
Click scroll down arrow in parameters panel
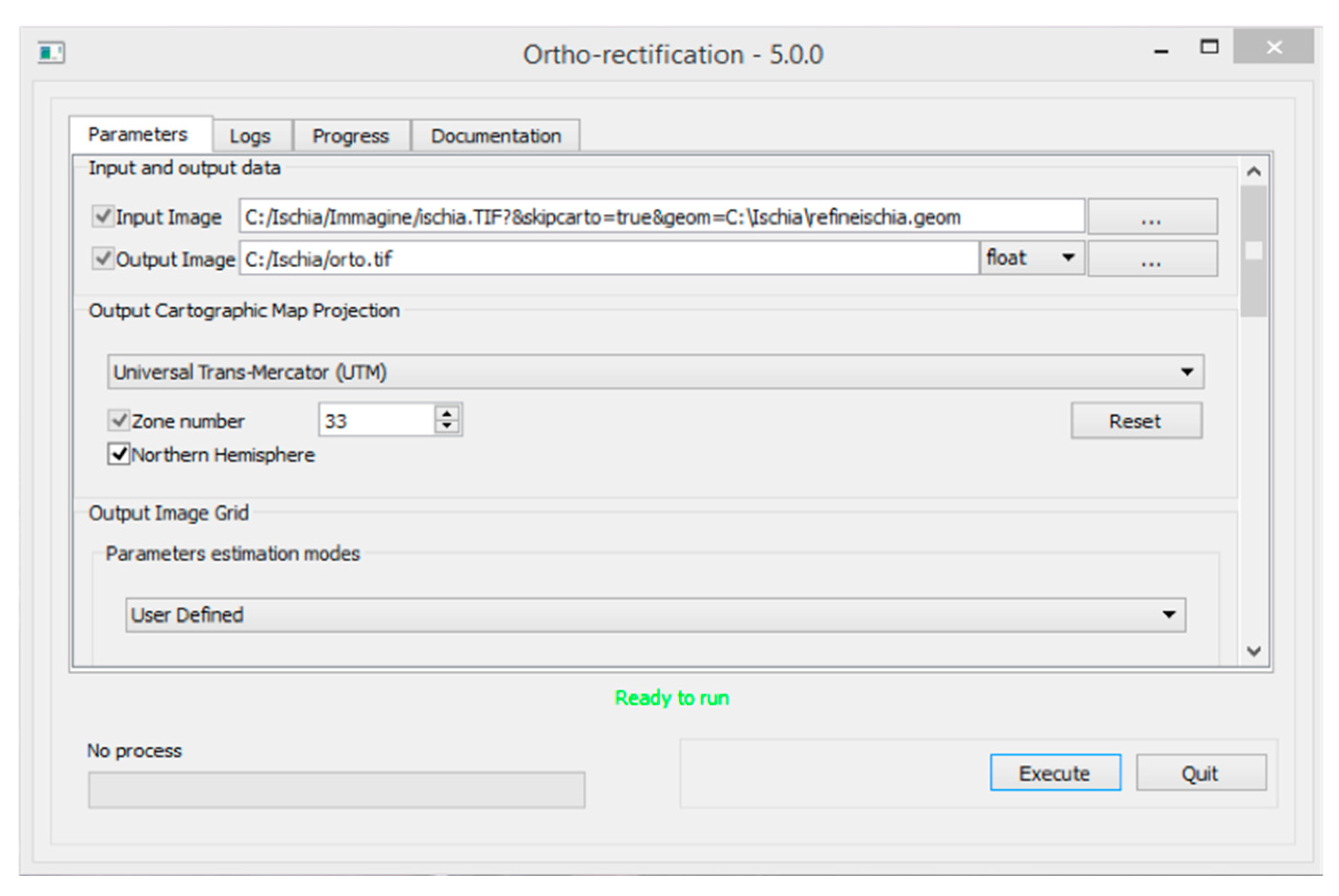point(1253,650)
